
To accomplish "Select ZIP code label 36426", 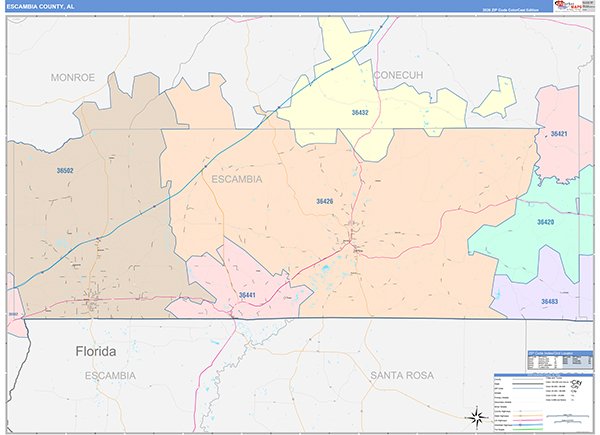I will point(324,201).
